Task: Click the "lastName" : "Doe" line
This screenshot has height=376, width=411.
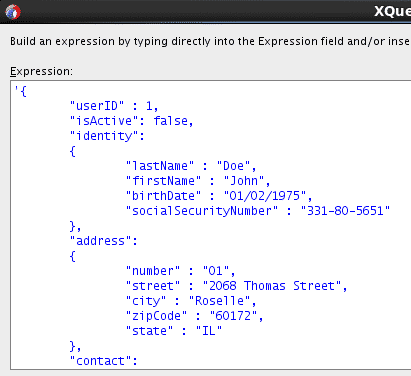Action: pos(191,166)
